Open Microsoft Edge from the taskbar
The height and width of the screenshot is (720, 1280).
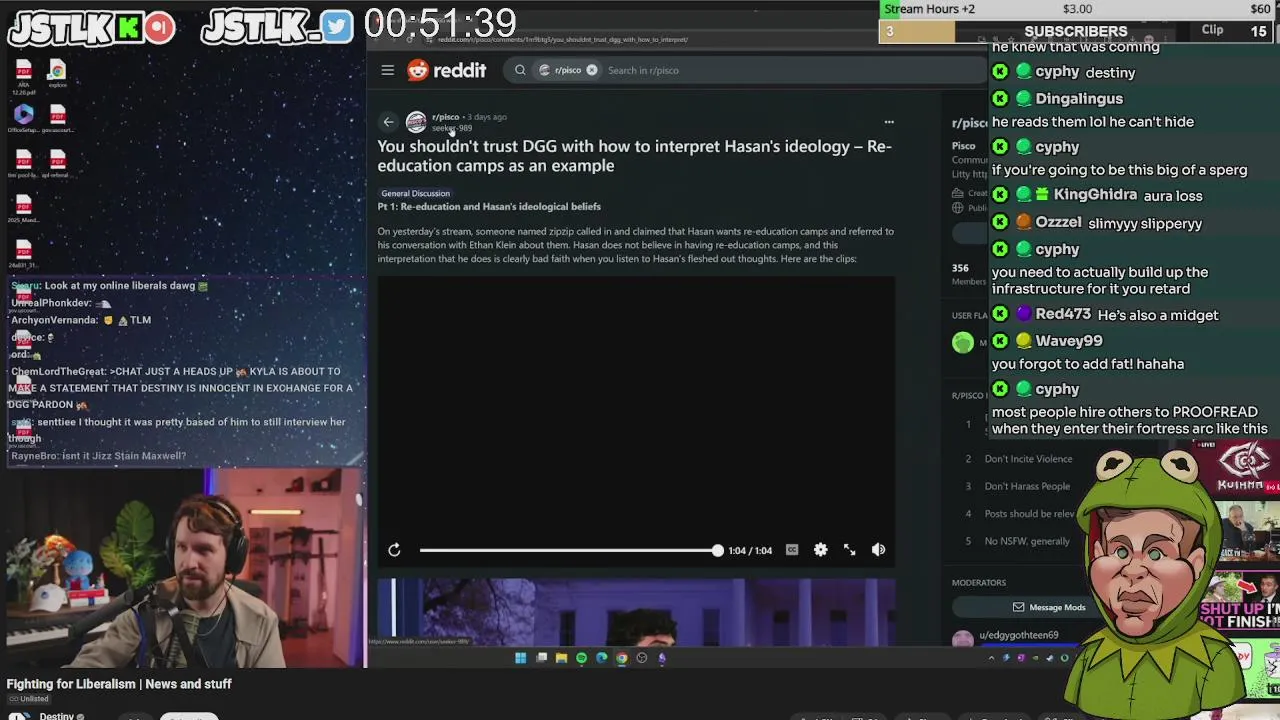601,658
